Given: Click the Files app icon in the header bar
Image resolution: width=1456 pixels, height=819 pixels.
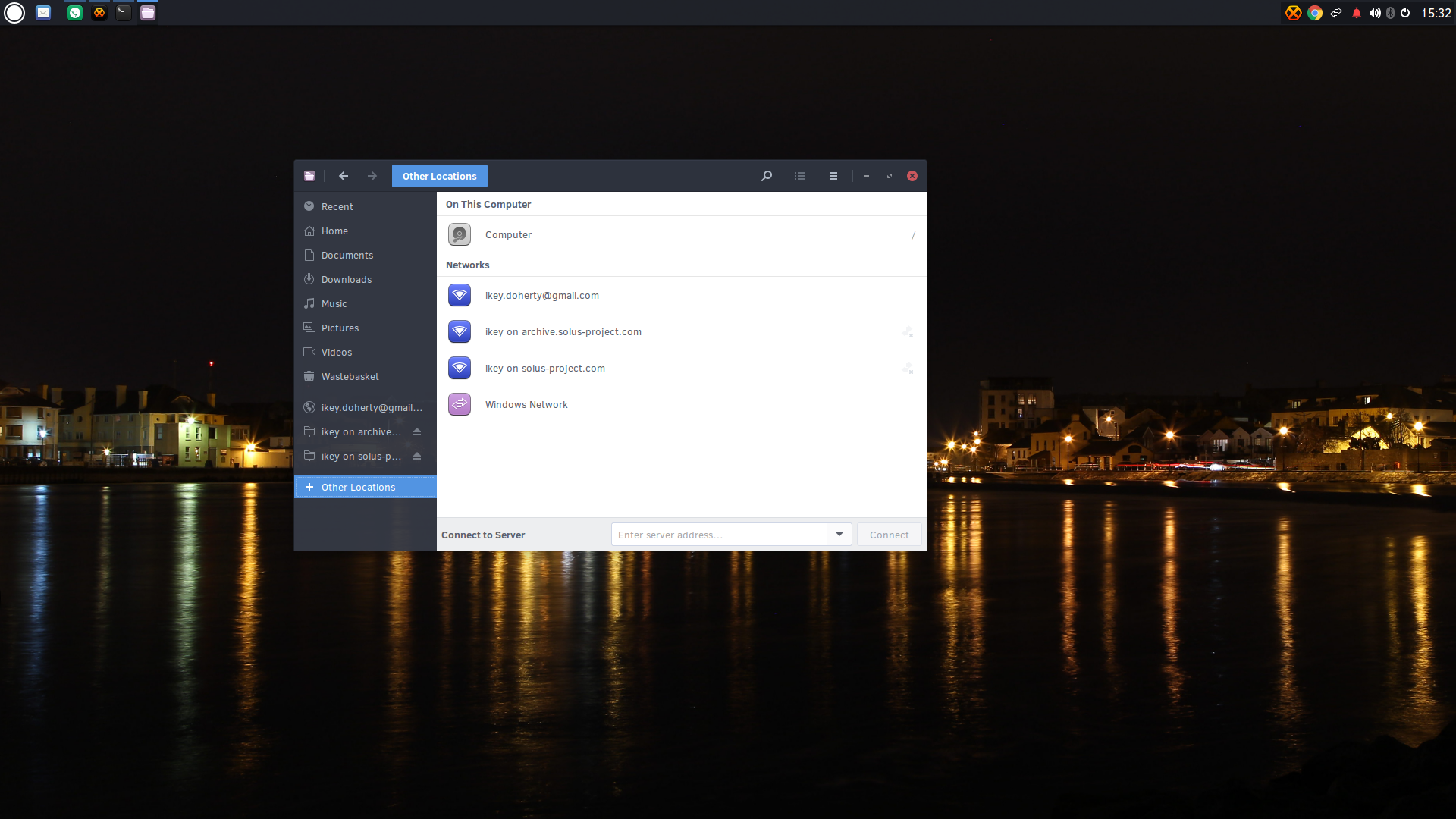Looking at the screenshot, I should coord(309,176).
